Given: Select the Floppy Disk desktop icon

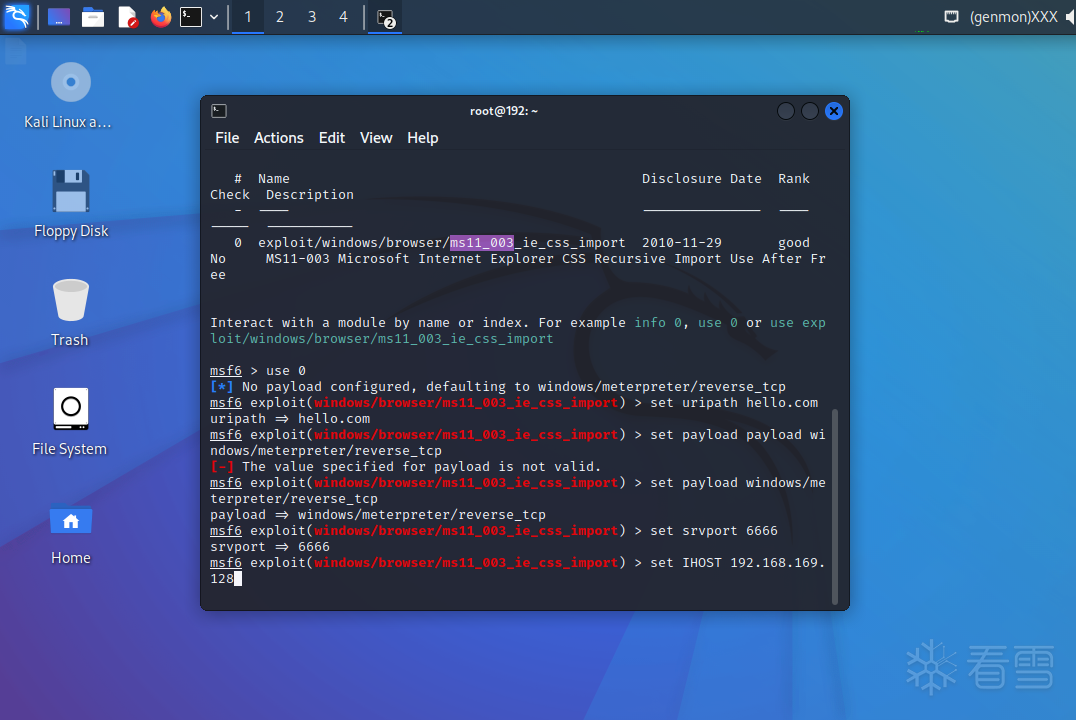Looking at the screenshot, I should 71,205.
